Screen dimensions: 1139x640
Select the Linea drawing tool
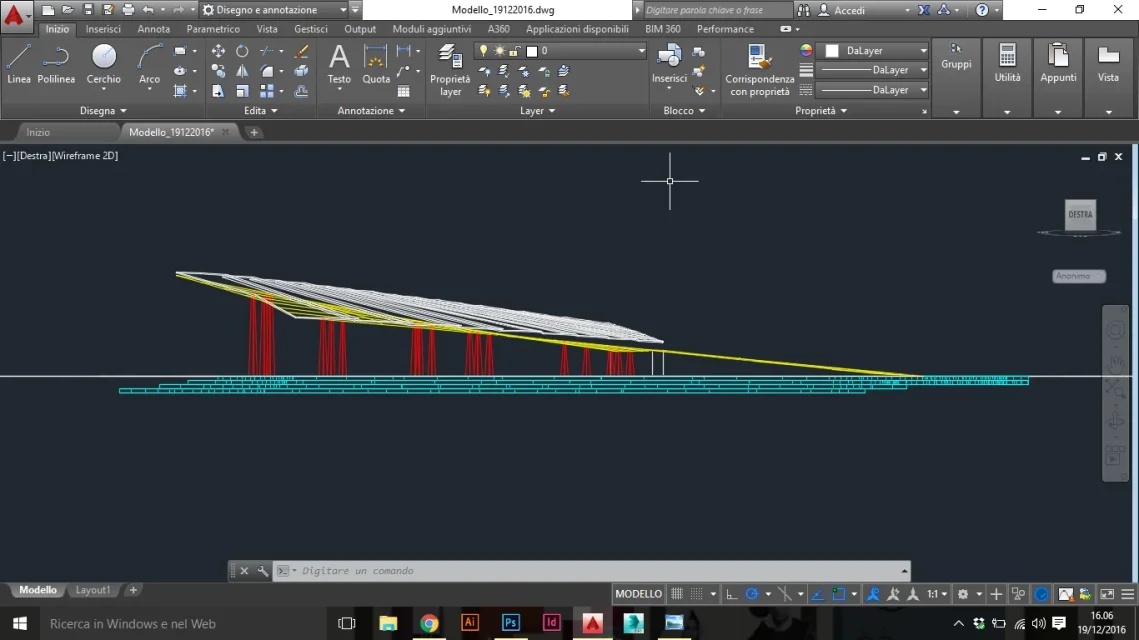coord(19,64)
